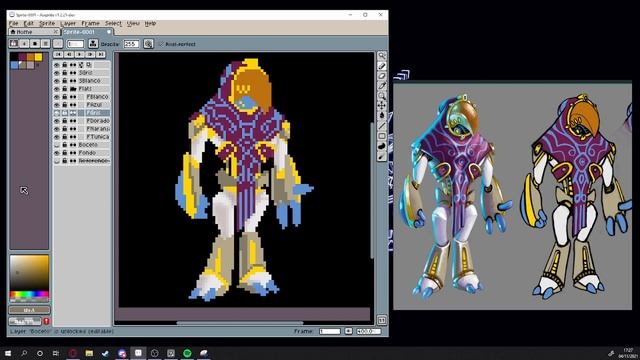Pick the yellow palette swatch
This screenshot has height=360, width=640.
38,57
